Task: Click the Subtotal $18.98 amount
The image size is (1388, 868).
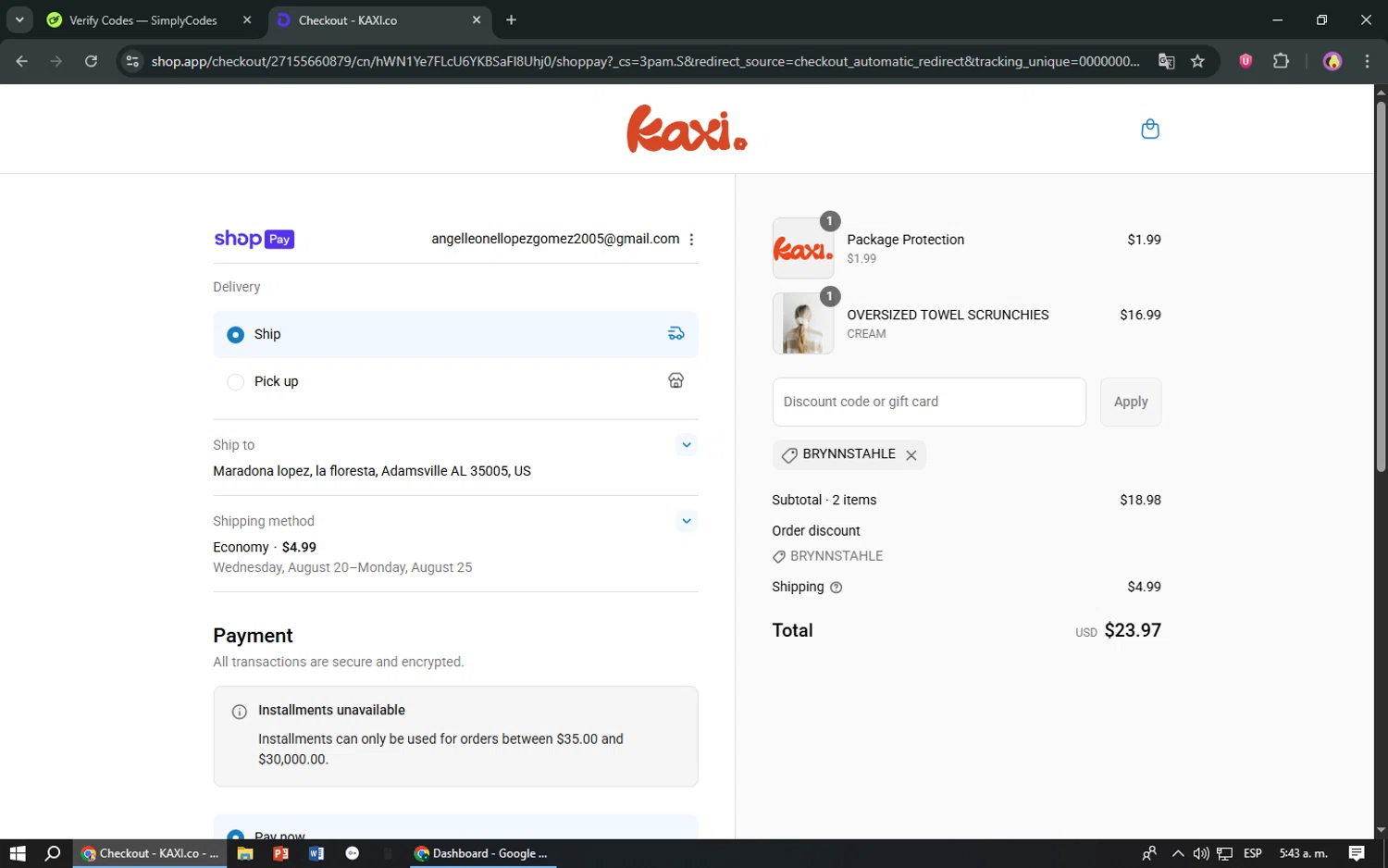Action: (1140, 500)
